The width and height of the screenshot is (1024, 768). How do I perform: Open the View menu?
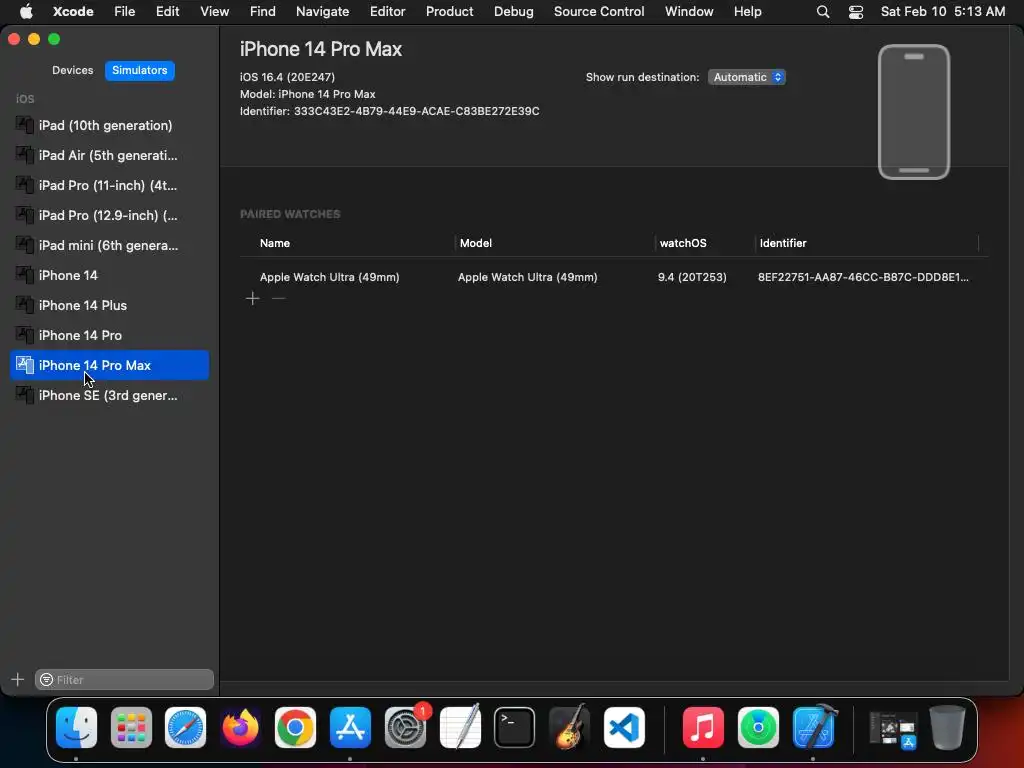[x=214, y=12]
